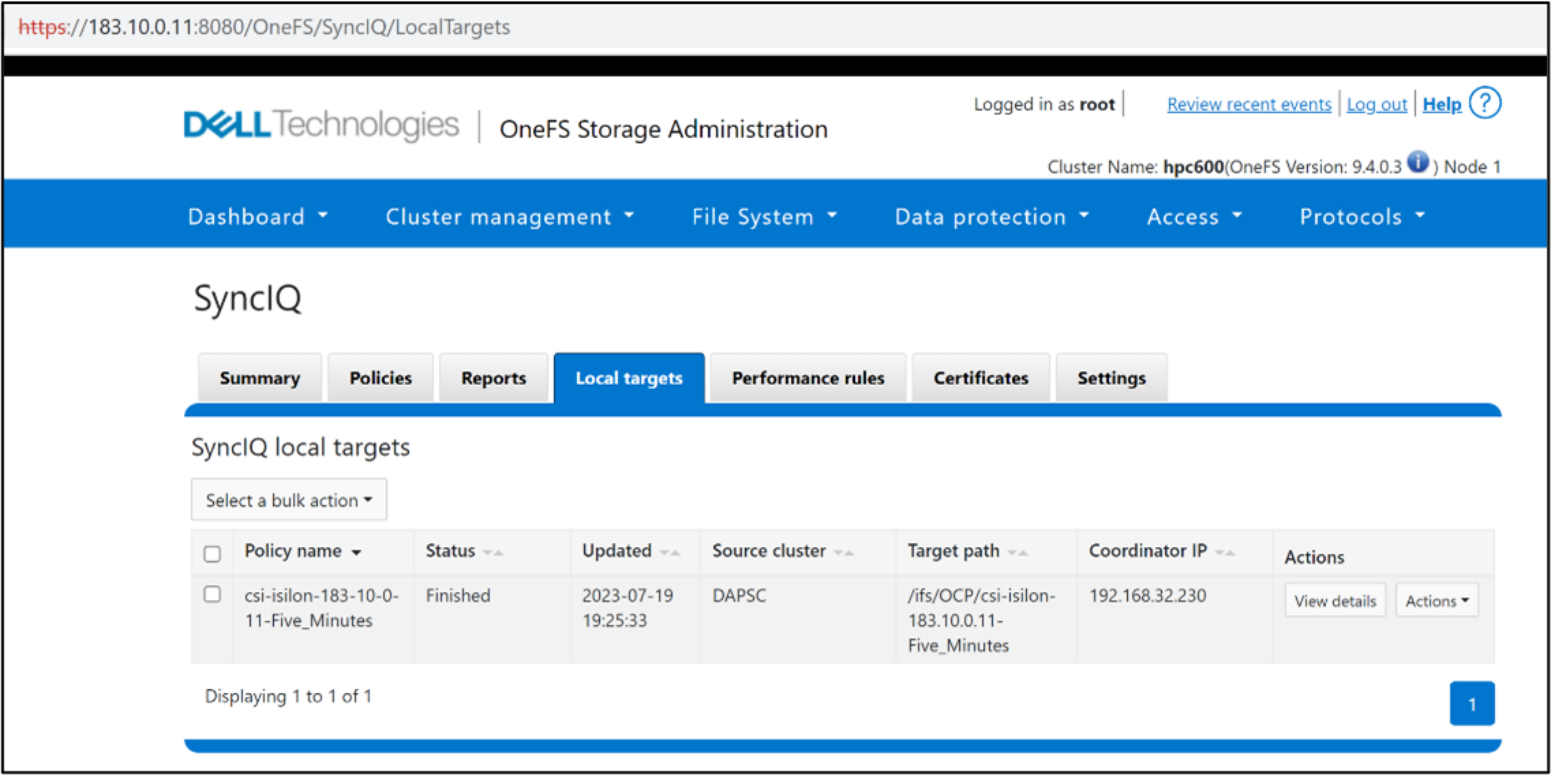Go to the Certificates tab

click(x=981, y=378)
